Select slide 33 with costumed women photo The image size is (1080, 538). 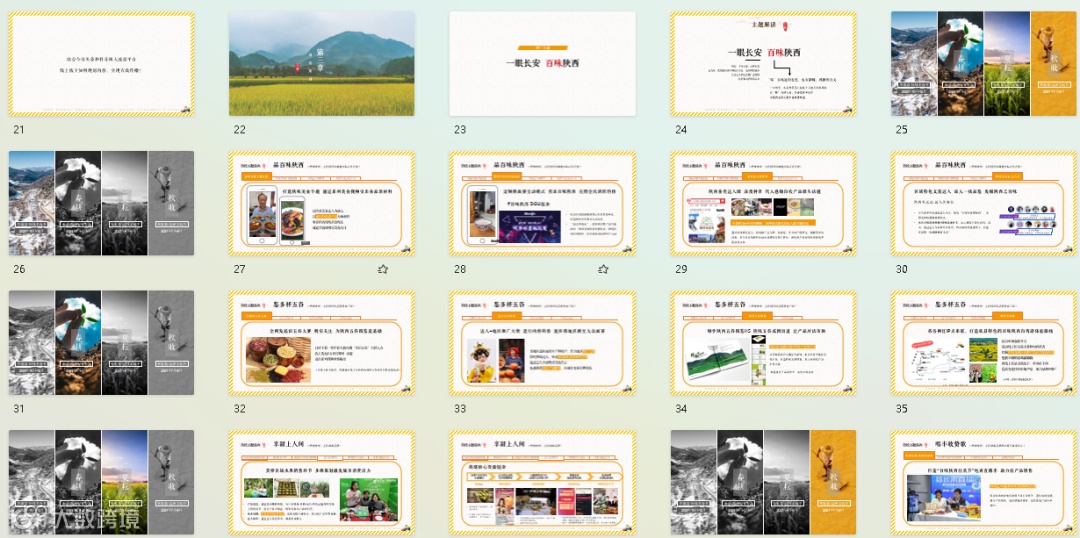tap(543, 342)
